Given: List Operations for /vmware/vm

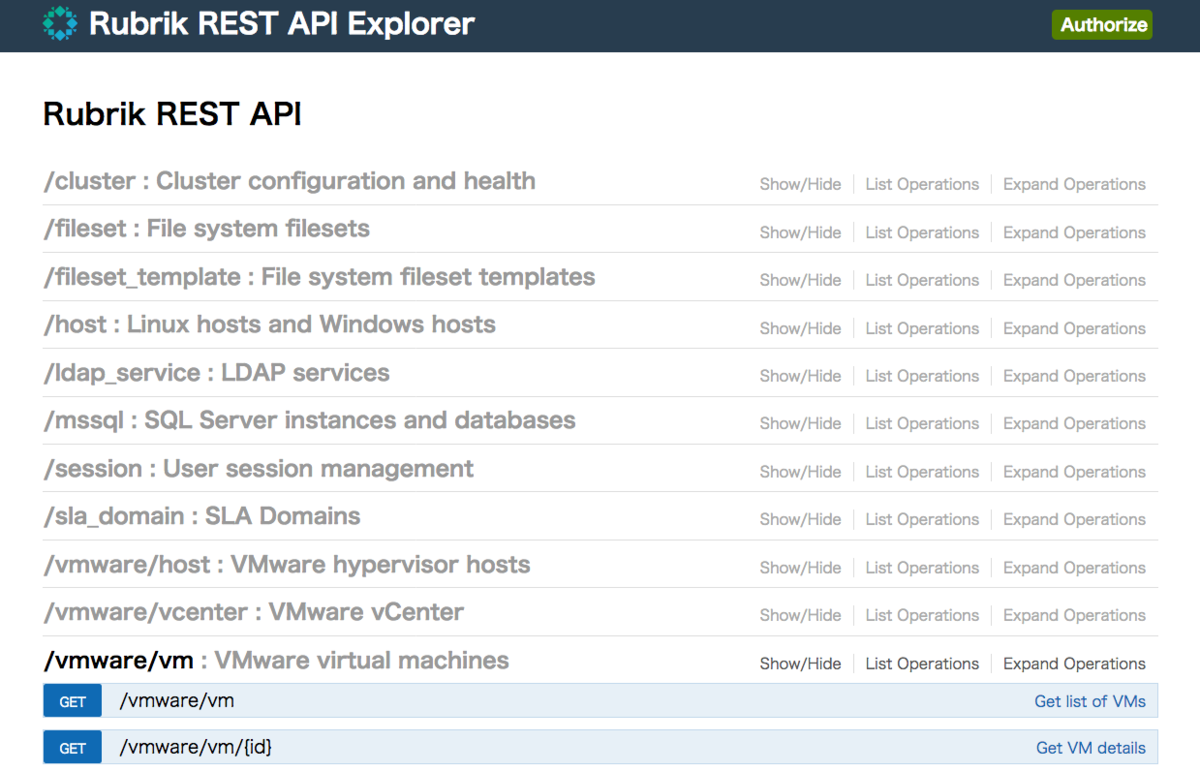Looking at the screenshot, I should pyautogui.click(x=922, y=663).
